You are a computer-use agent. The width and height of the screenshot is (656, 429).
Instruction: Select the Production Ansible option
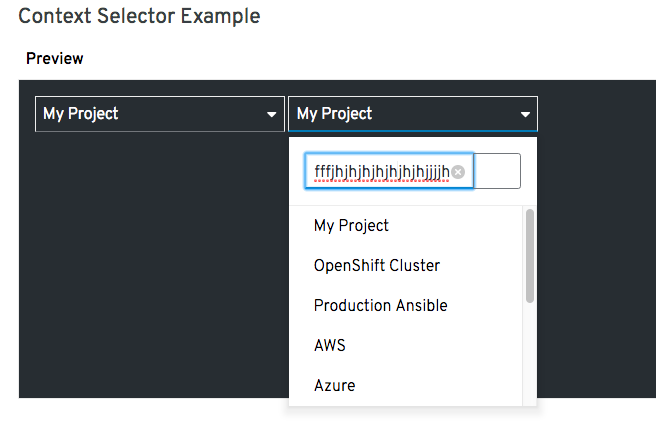click(380, 306)
